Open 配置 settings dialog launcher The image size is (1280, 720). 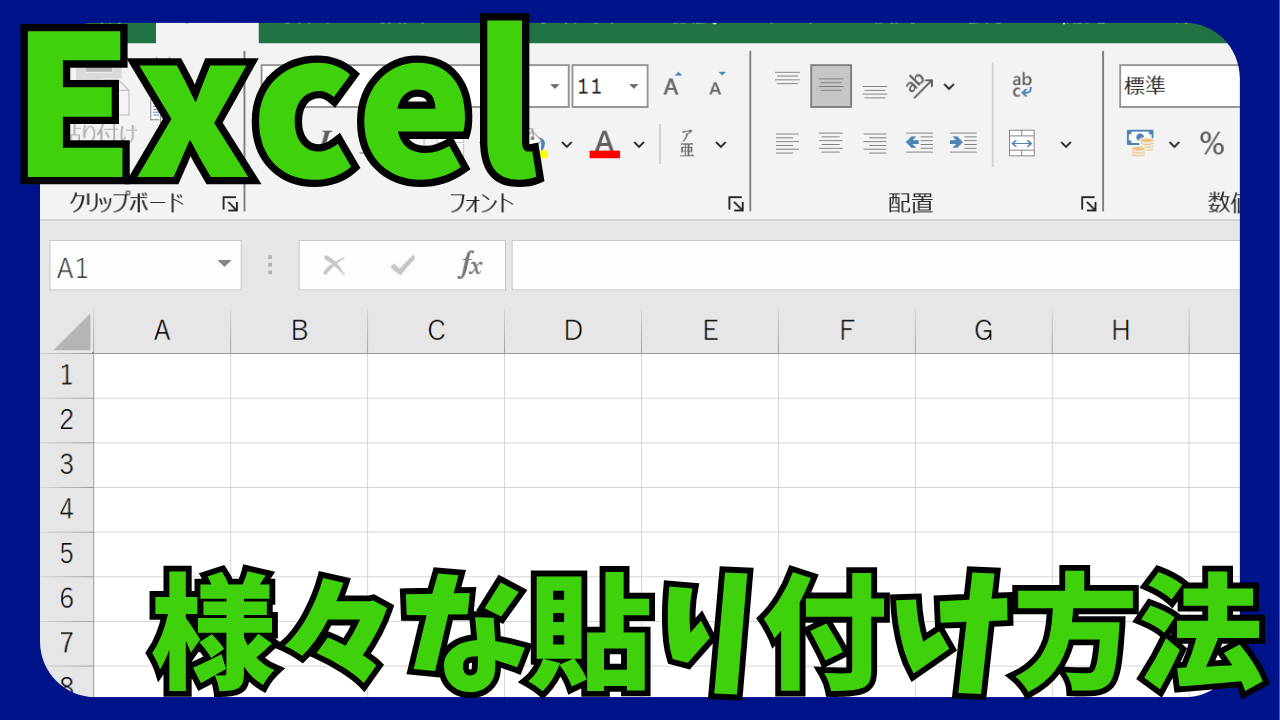1089,204
